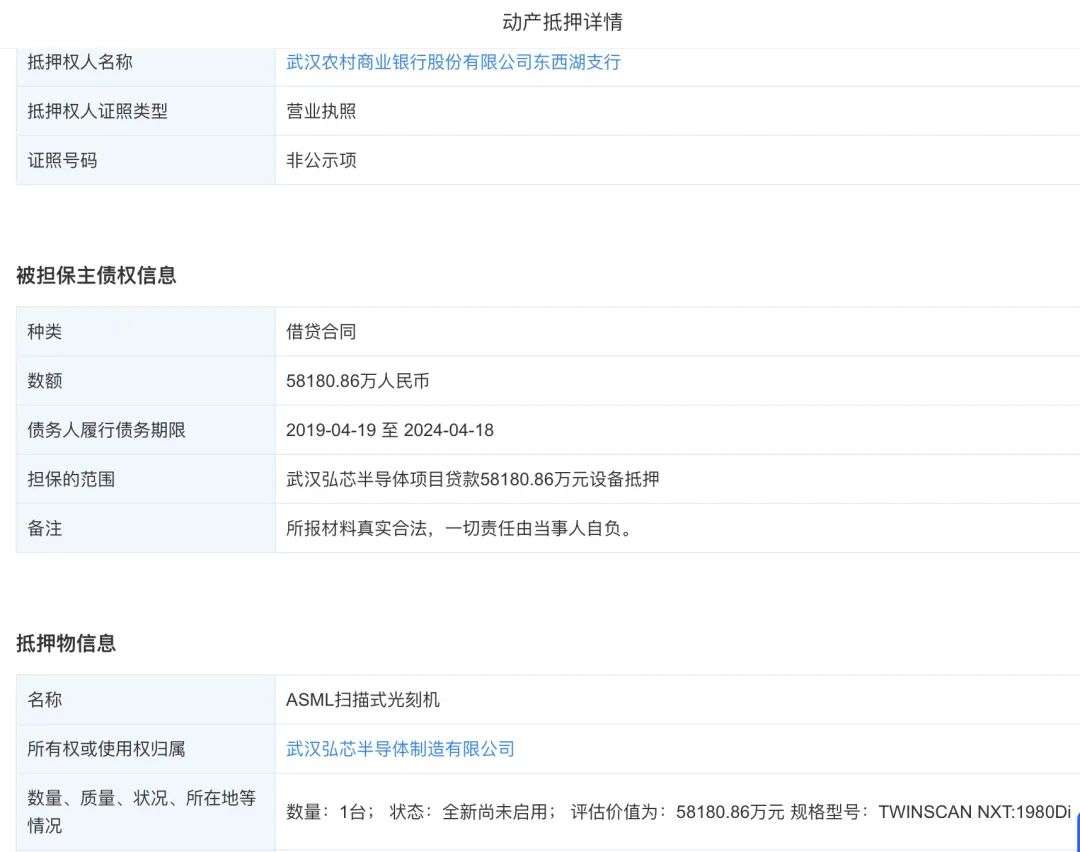Select the 债务人履行债务期限 label cell
1080x852 pixels.
point(145,430)
